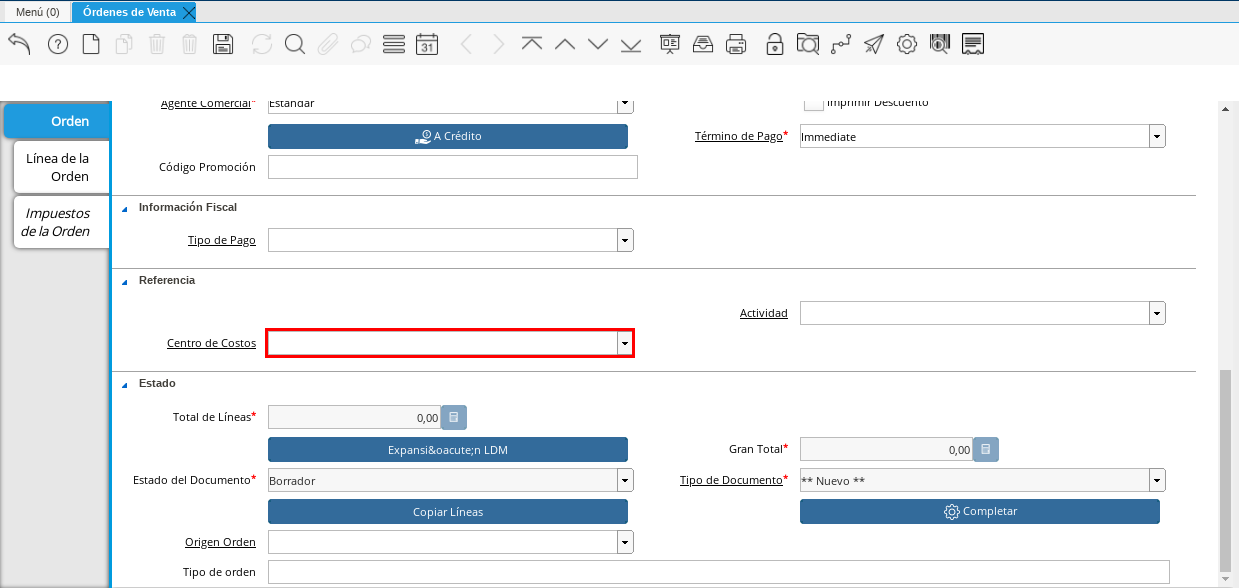Viewport: 1239px width, 588px height.
Task: Click the A Crédito button
Action: pos(448,136)
